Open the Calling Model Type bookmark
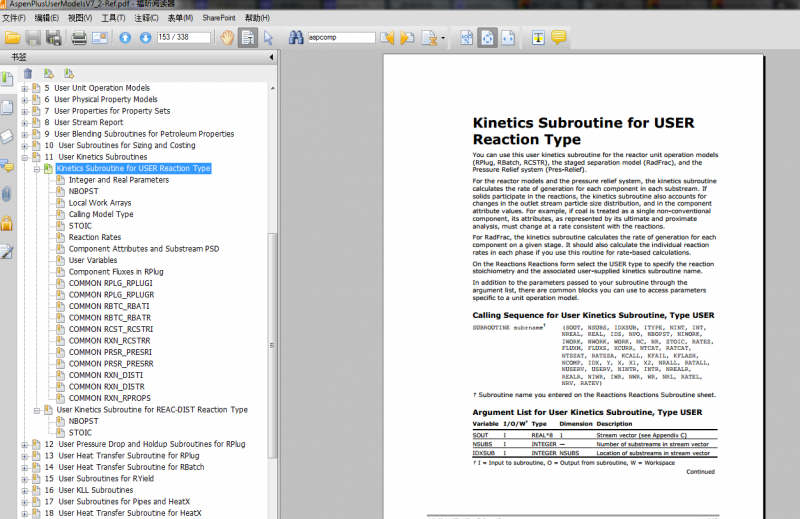The height and width of the screenshot is (519, 800). [x=101, y=214]
